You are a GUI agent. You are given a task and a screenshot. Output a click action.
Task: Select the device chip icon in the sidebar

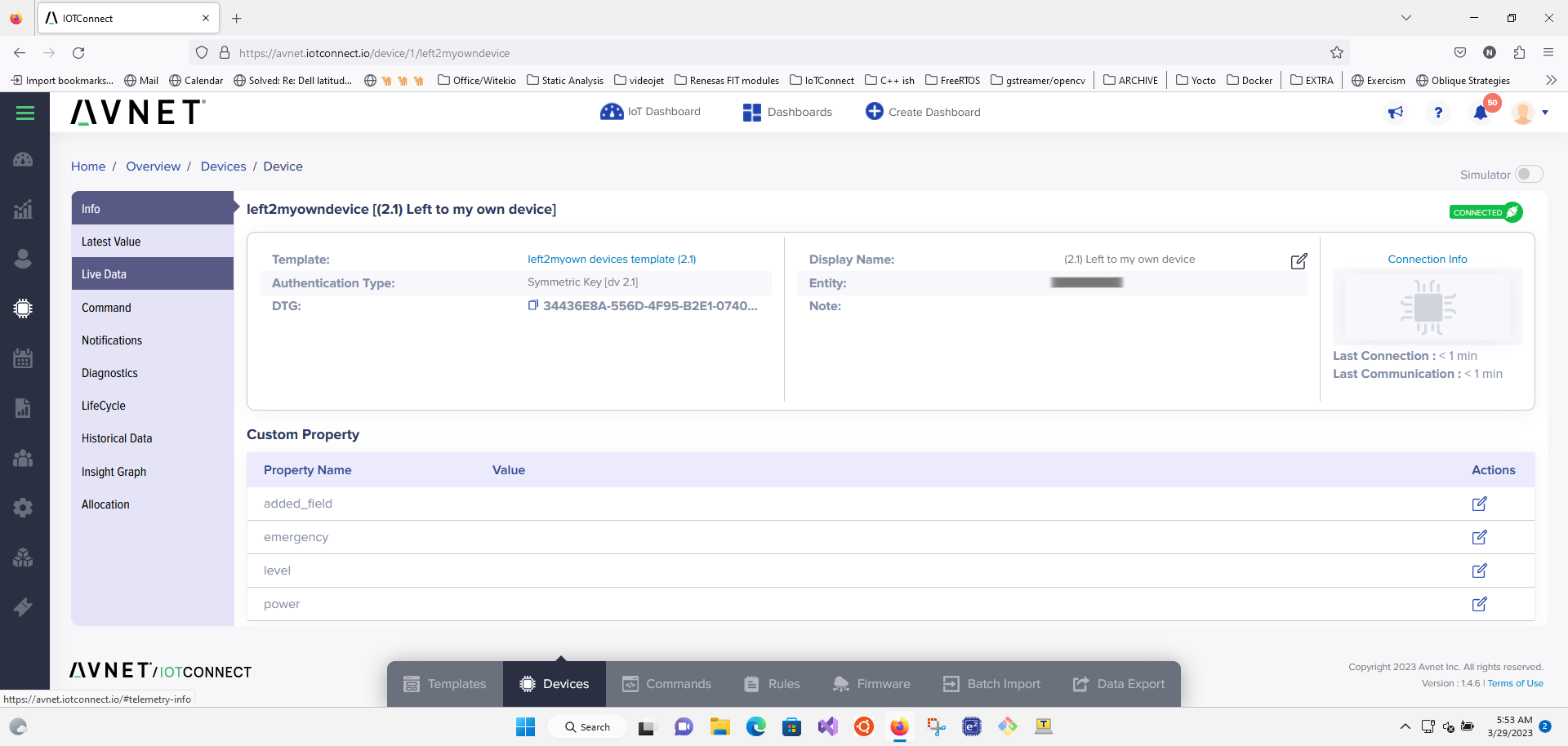tap(23, 309)
